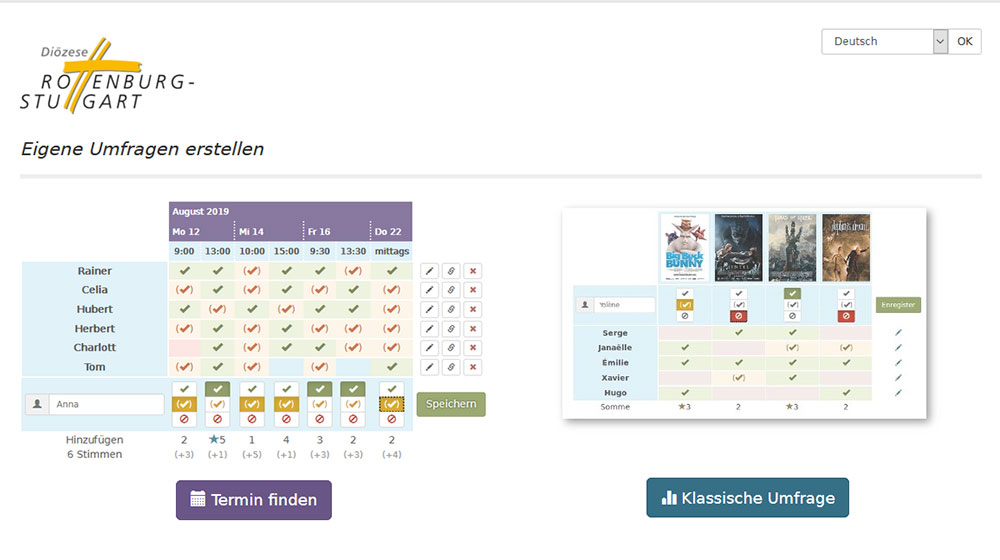
Task: Click the person icon beside the Anna field
Action: tap(37, 405)
